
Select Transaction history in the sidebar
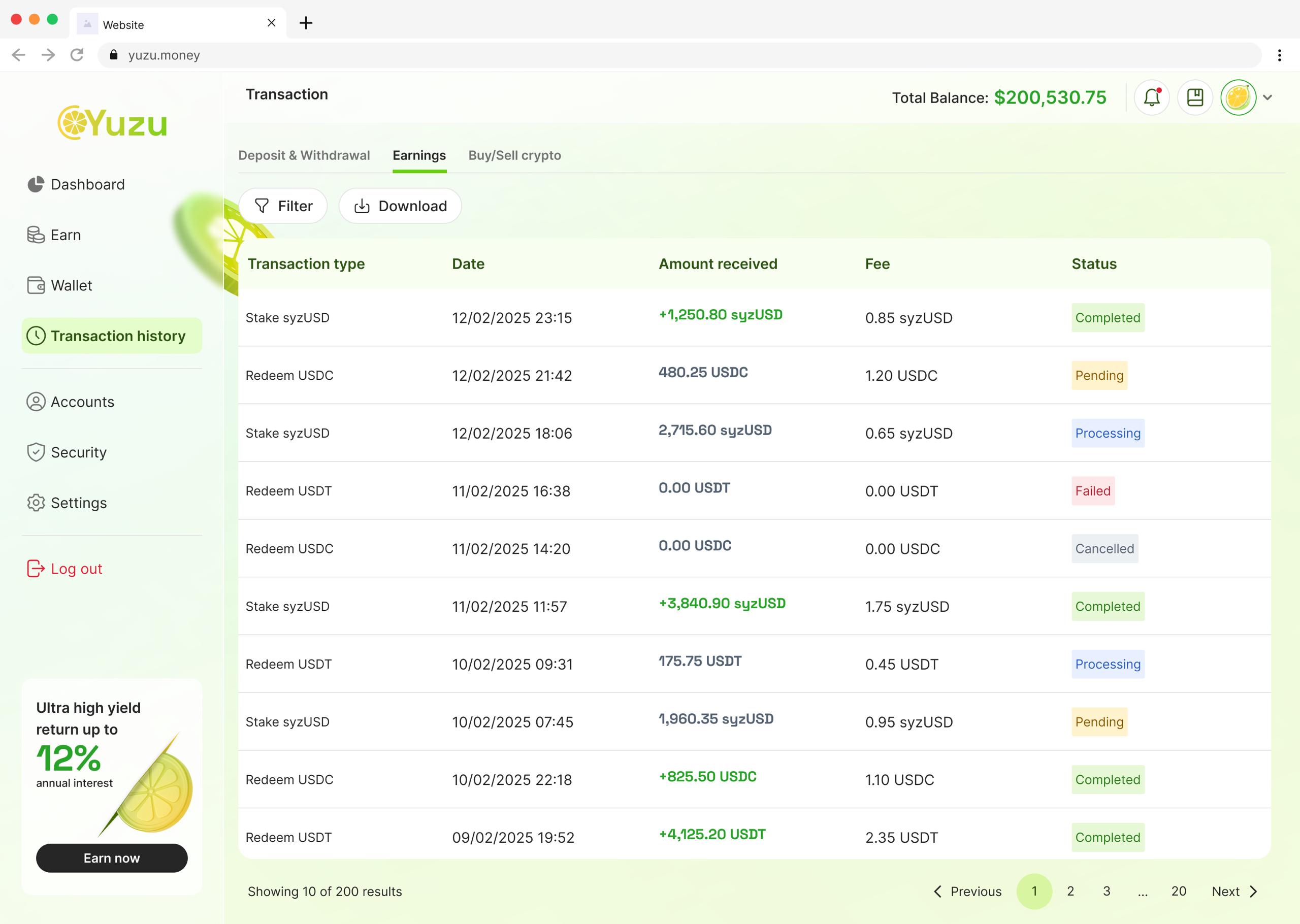[112, 336]
